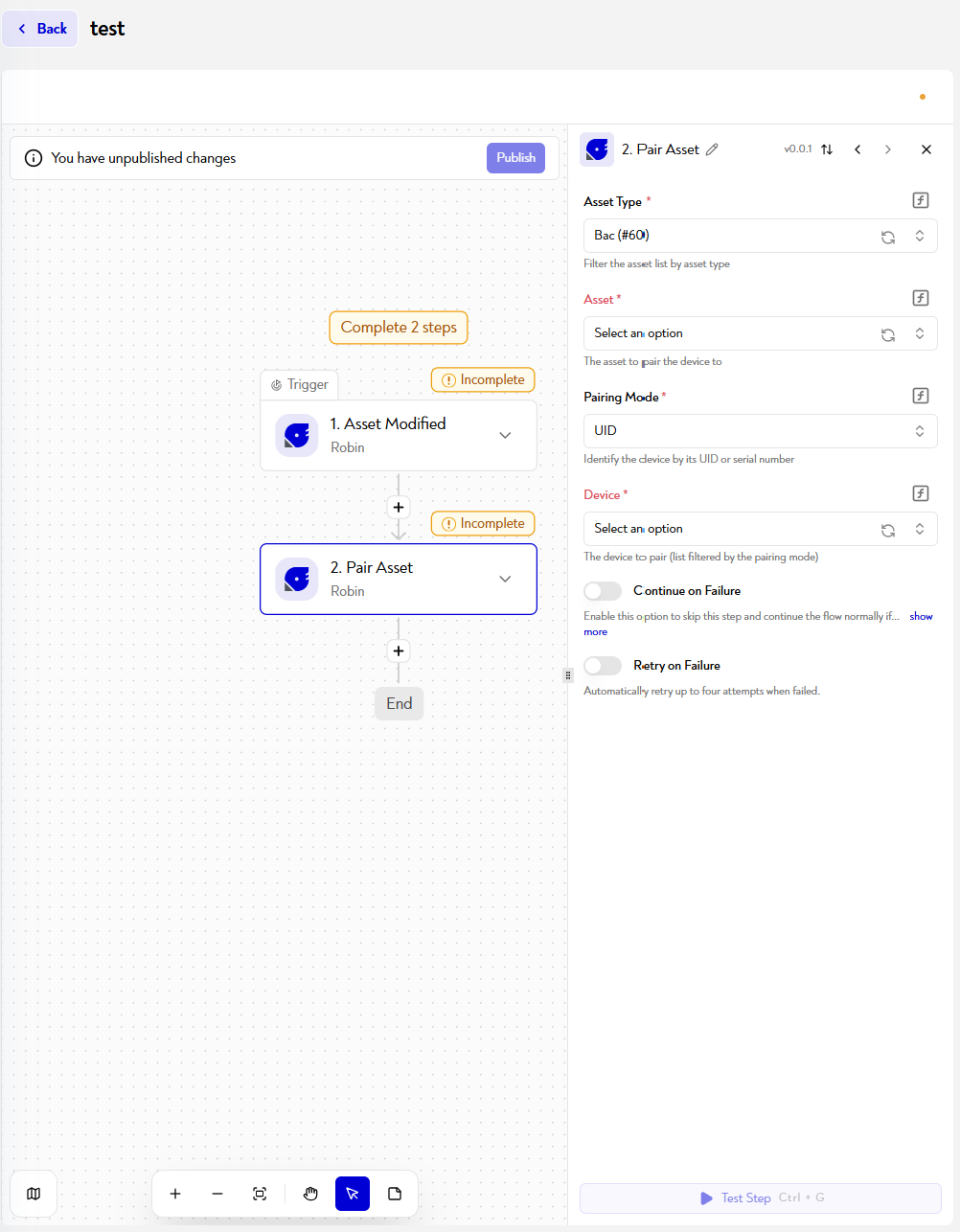
Task: Toggle dynamic value mode for Pairing Mode
Action: click(921, 396)
